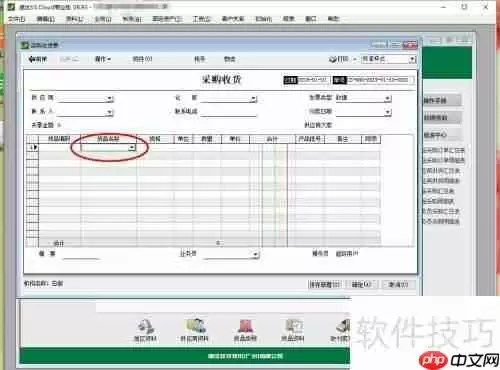Click the back-arrow new order toolbar icon

click(38, 59)
